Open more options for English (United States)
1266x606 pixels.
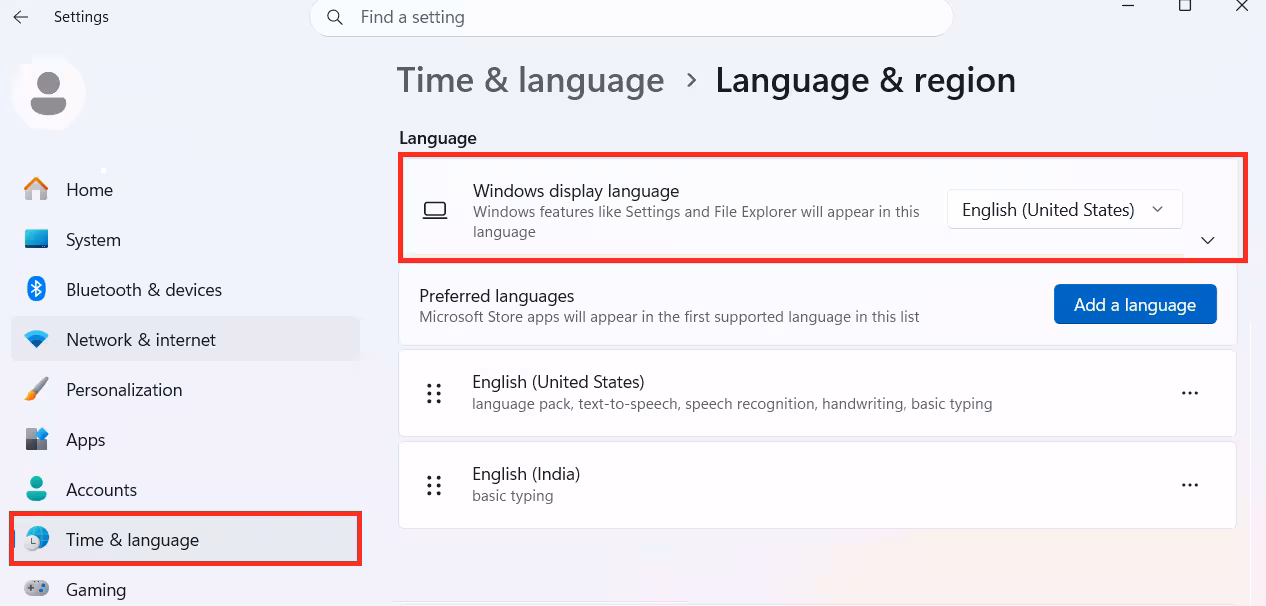tap(1190, 393)
